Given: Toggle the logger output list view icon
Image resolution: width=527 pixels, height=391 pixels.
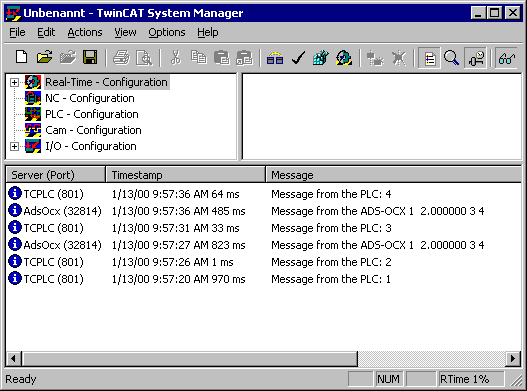Looking at the screenshot, I should [430, 57].
